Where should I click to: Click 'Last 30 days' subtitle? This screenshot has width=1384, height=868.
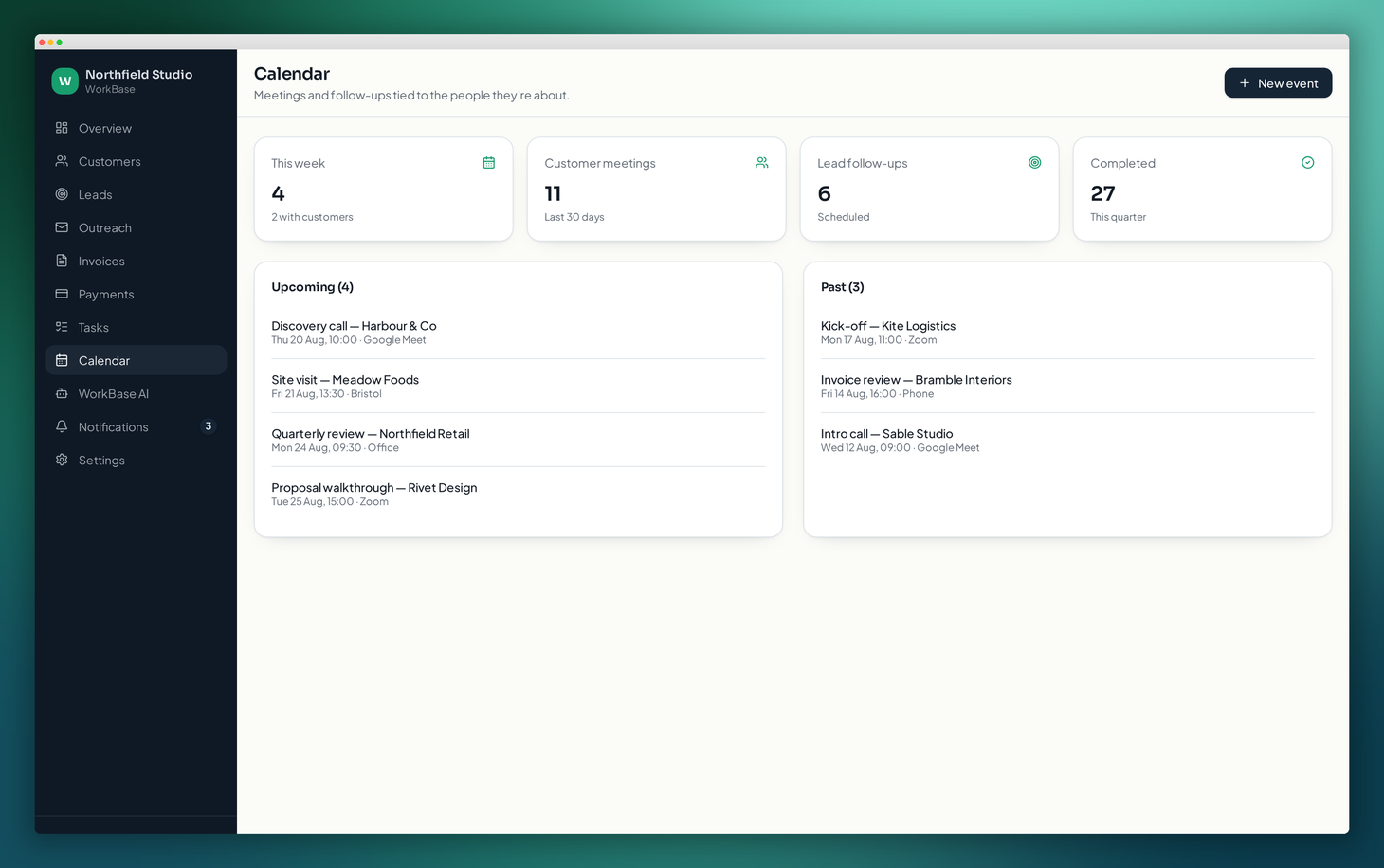click(574, 217)
